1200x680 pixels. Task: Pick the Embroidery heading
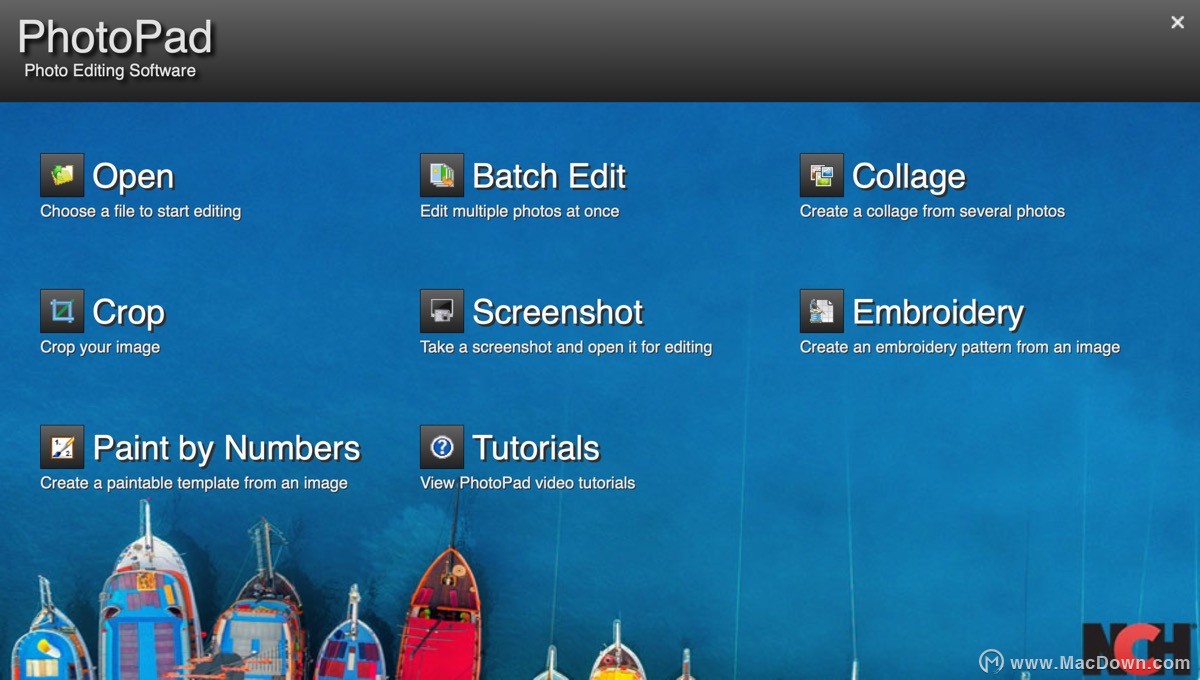coord(938,313)
